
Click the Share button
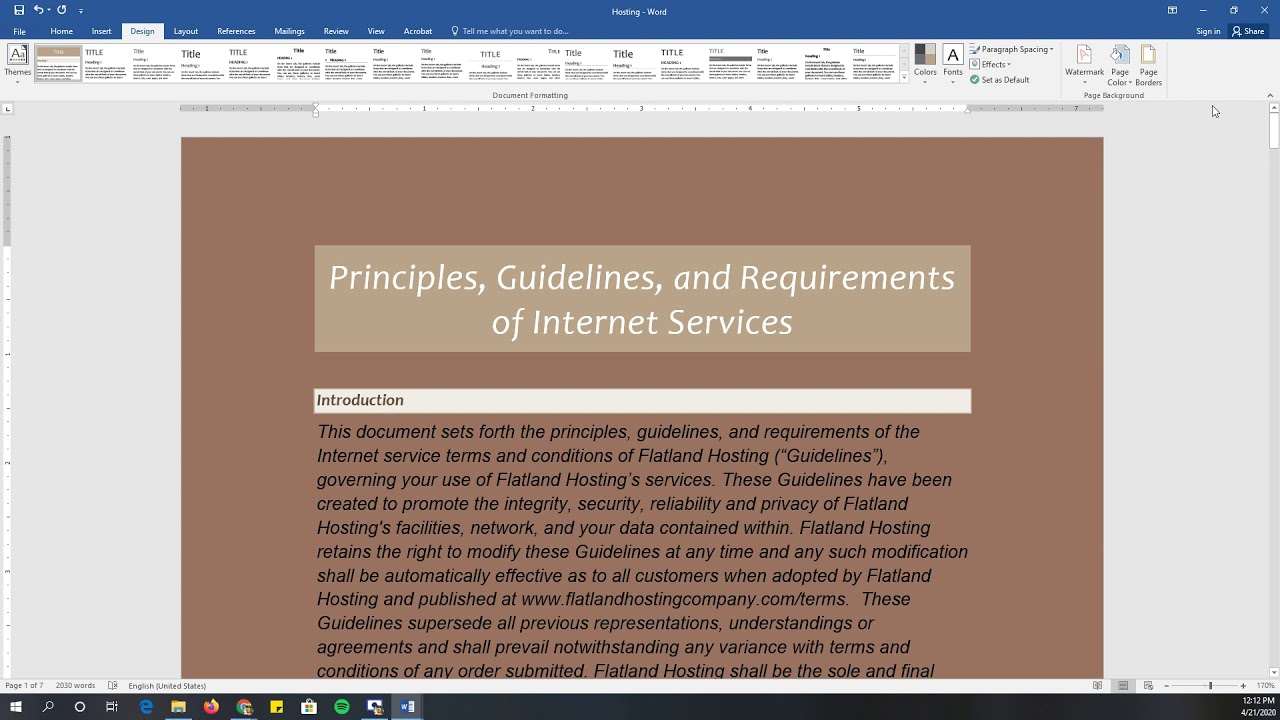pos(1248,31)
